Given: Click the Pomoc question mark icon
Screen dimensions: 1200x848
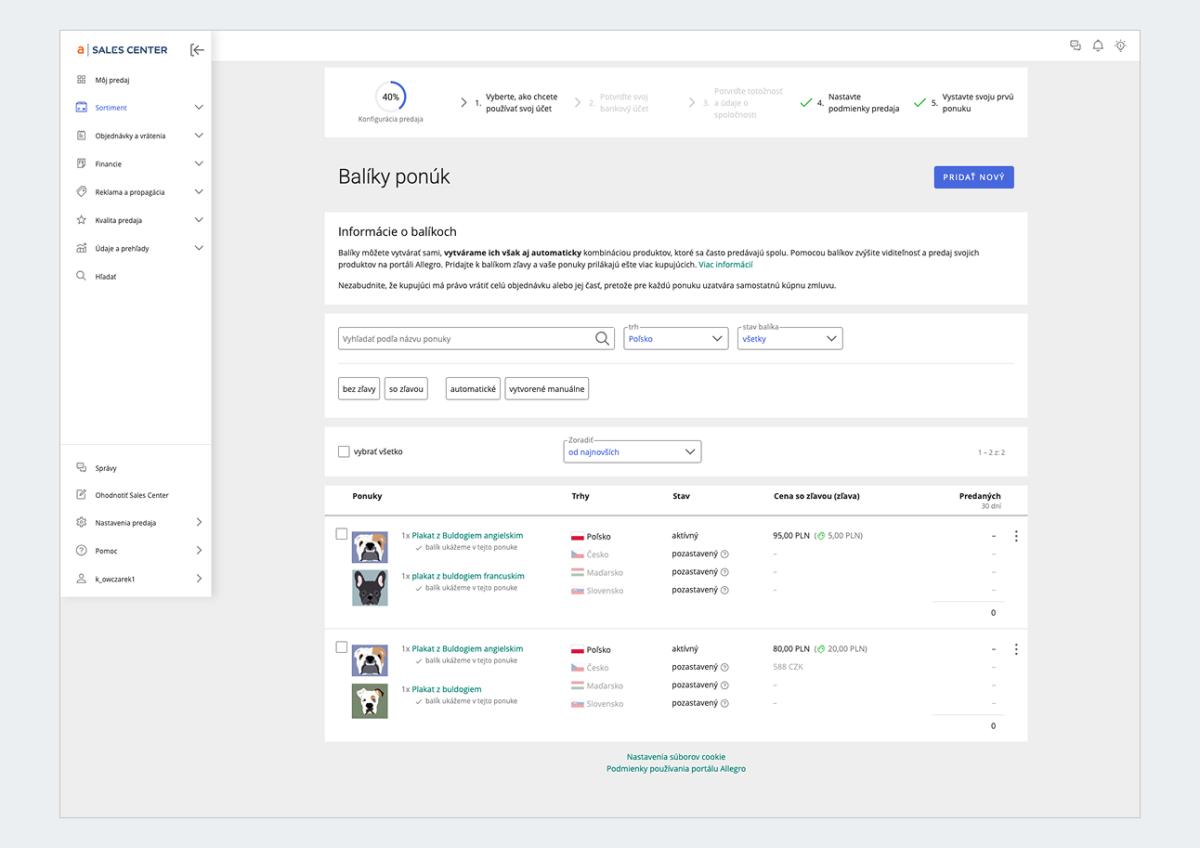Looking at the screenshot, I should (81, 550).
